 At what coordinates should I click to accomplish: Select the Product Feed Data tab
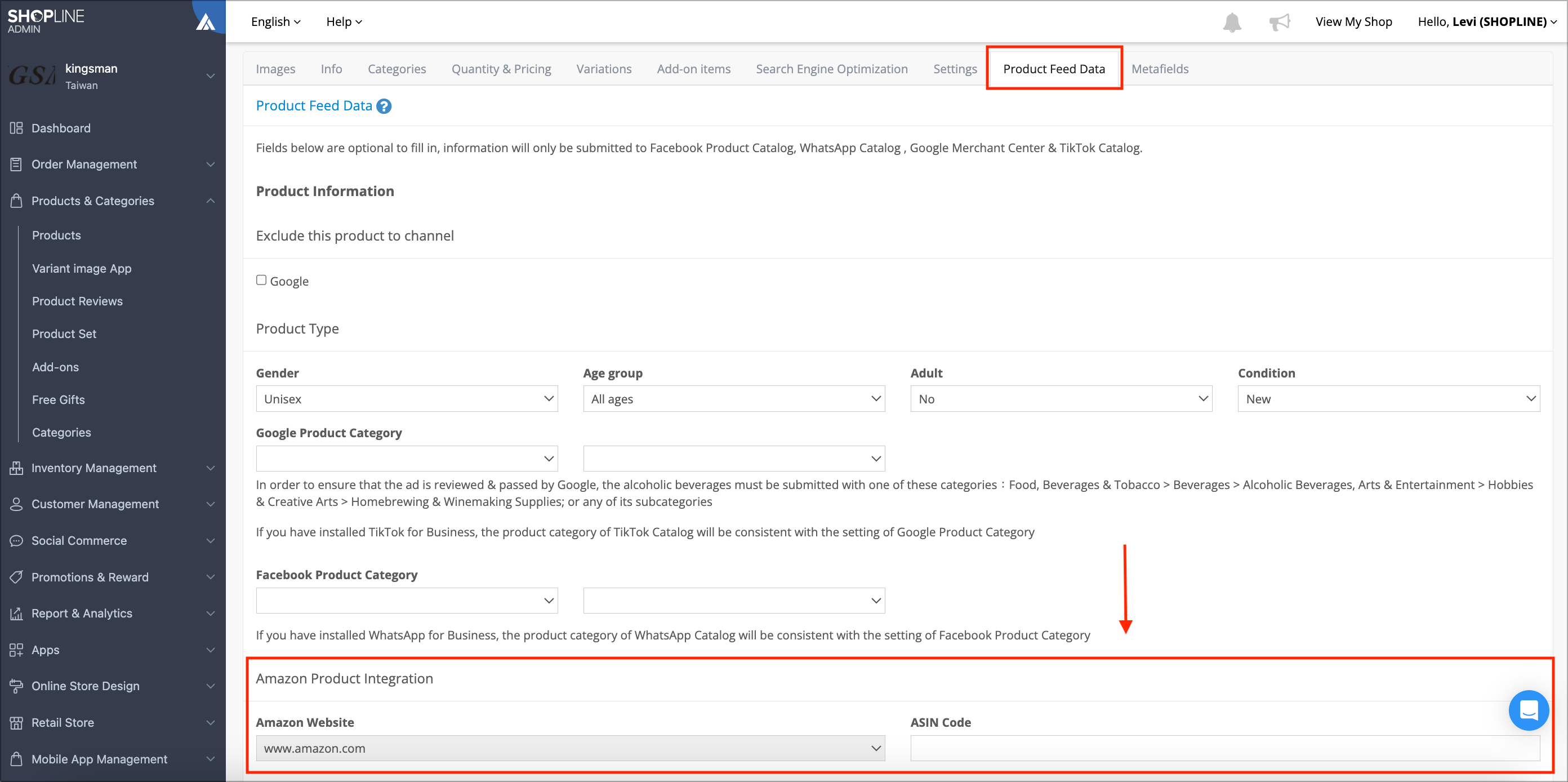click(1054, 69)
